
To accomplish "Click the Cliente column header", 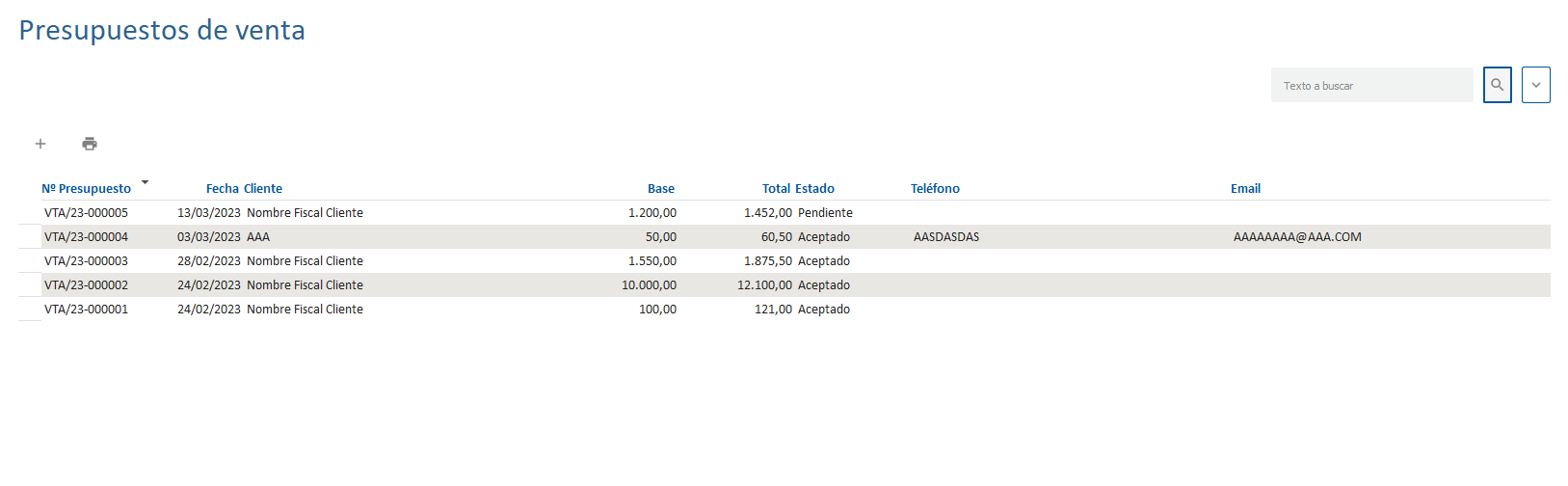I will [x=263, y=189].
